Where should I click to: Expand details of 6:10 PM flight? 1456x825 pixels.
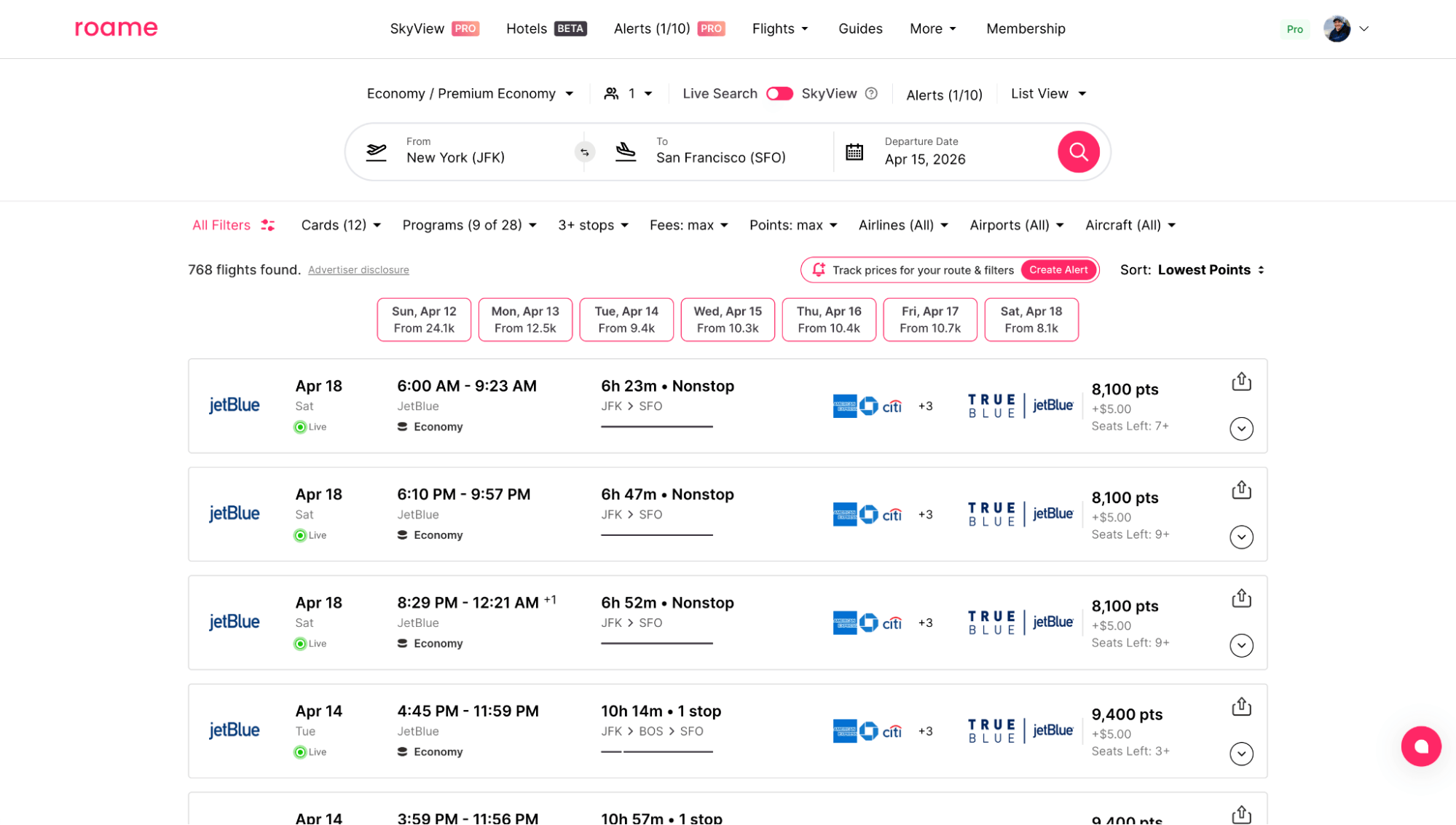1241,537
